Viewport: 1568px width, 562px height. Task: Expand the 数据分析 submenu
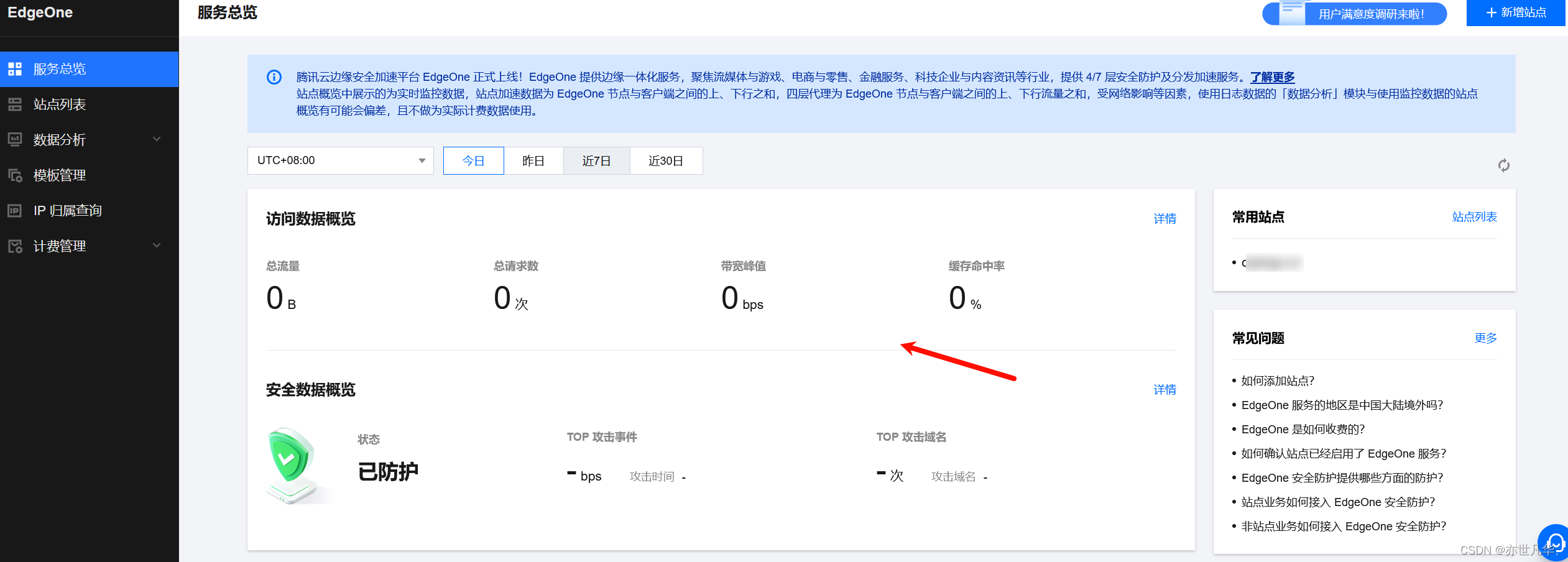coord(157,139)
